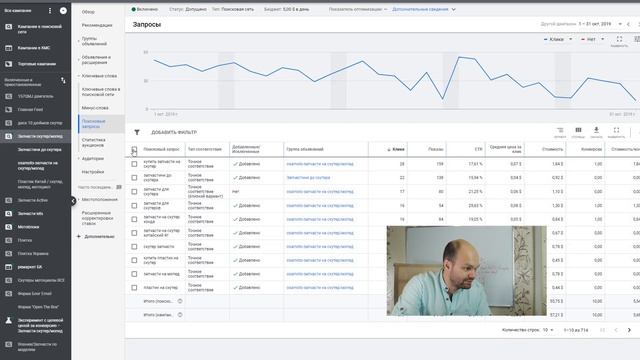Select Запчастини до скутера ad group in sidebar

click(x=40, y=150)
